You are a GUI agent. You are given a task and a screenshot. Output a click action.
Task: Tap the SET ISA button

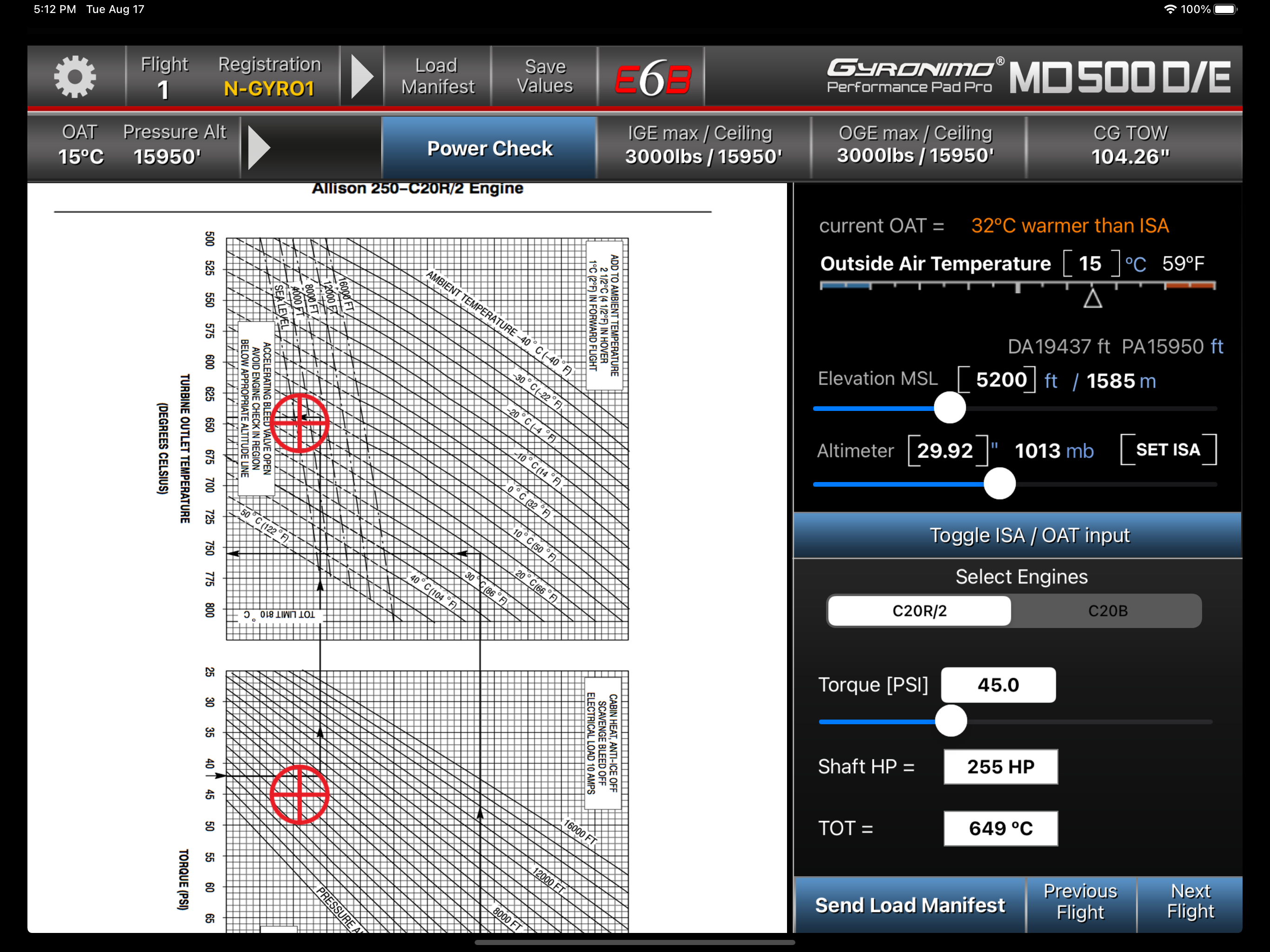[x=1168, y=450]
